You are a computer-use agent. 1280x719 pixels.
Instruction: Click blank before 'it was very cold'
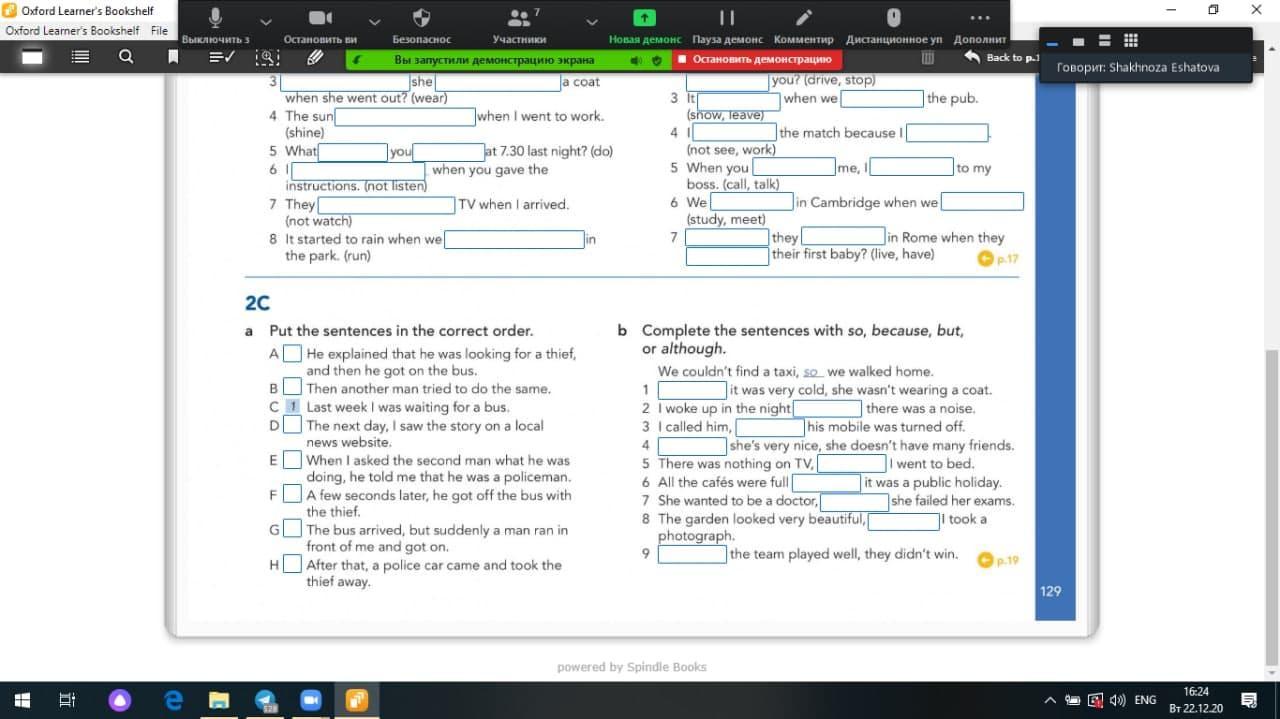(x=692, y=390)
